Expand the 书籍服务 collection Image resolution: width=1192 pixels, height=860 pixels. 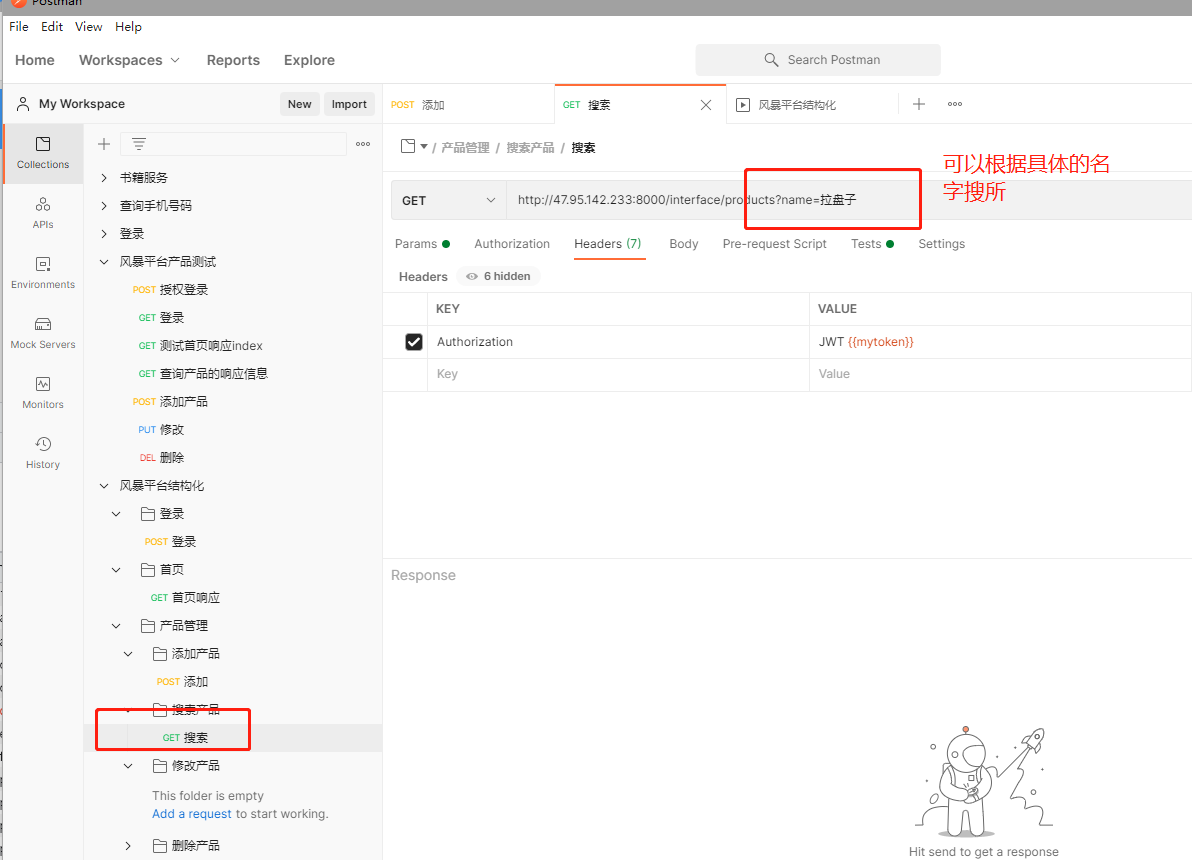click(104, 178)
